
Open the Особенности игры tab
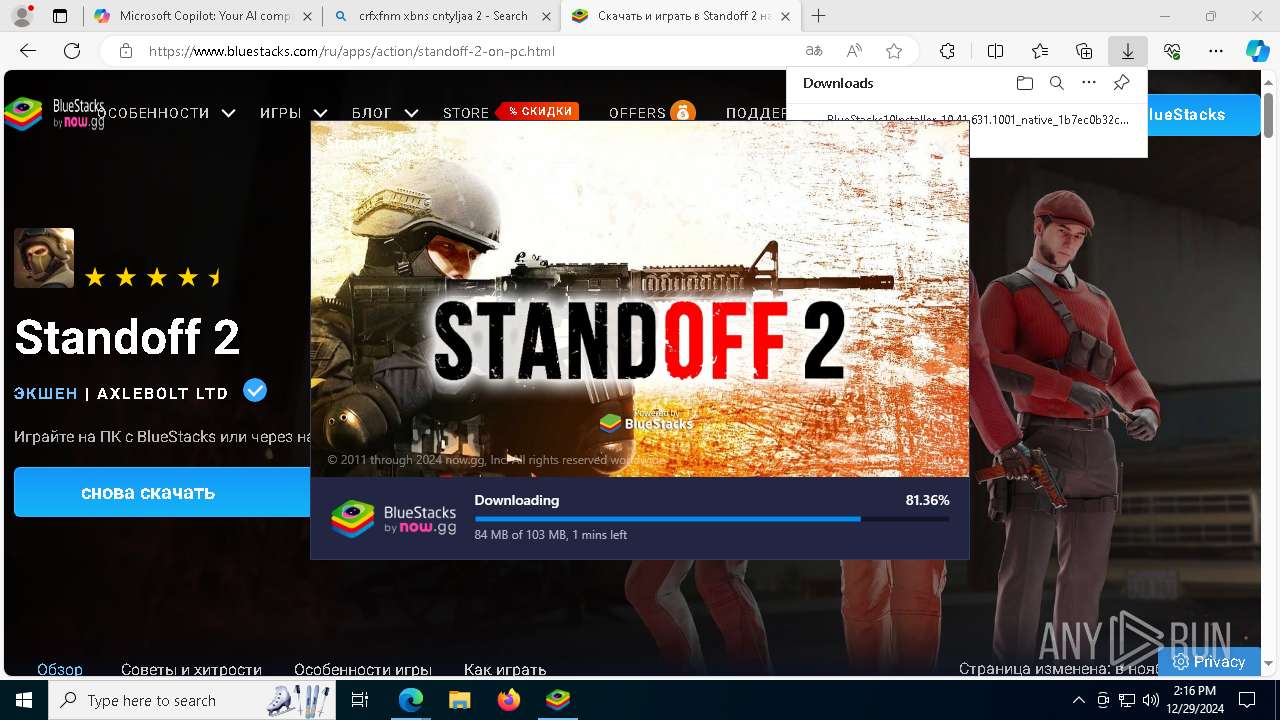362,669
